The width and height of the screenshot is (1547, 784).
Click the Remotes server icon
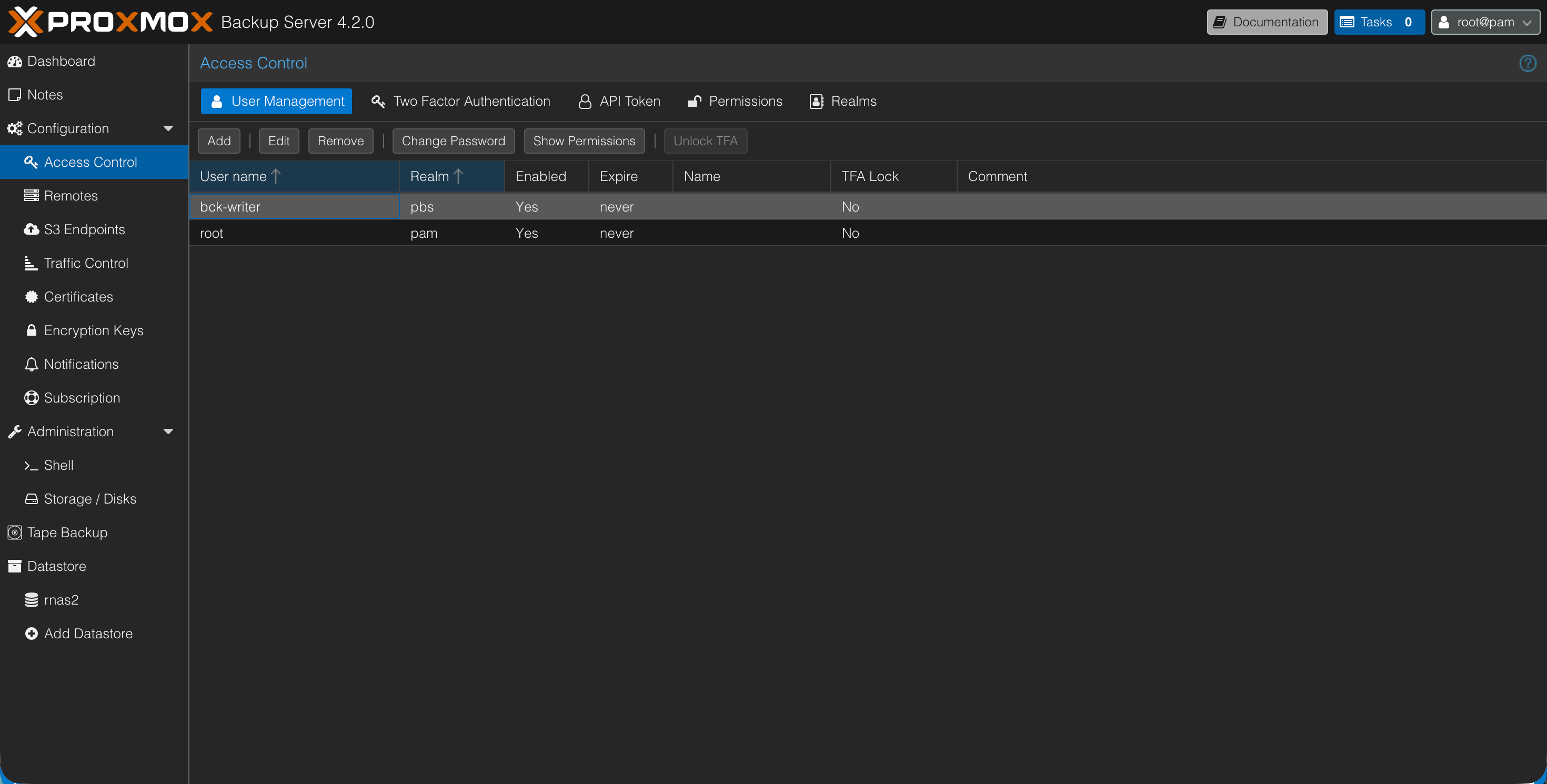(x=31, y=196)
